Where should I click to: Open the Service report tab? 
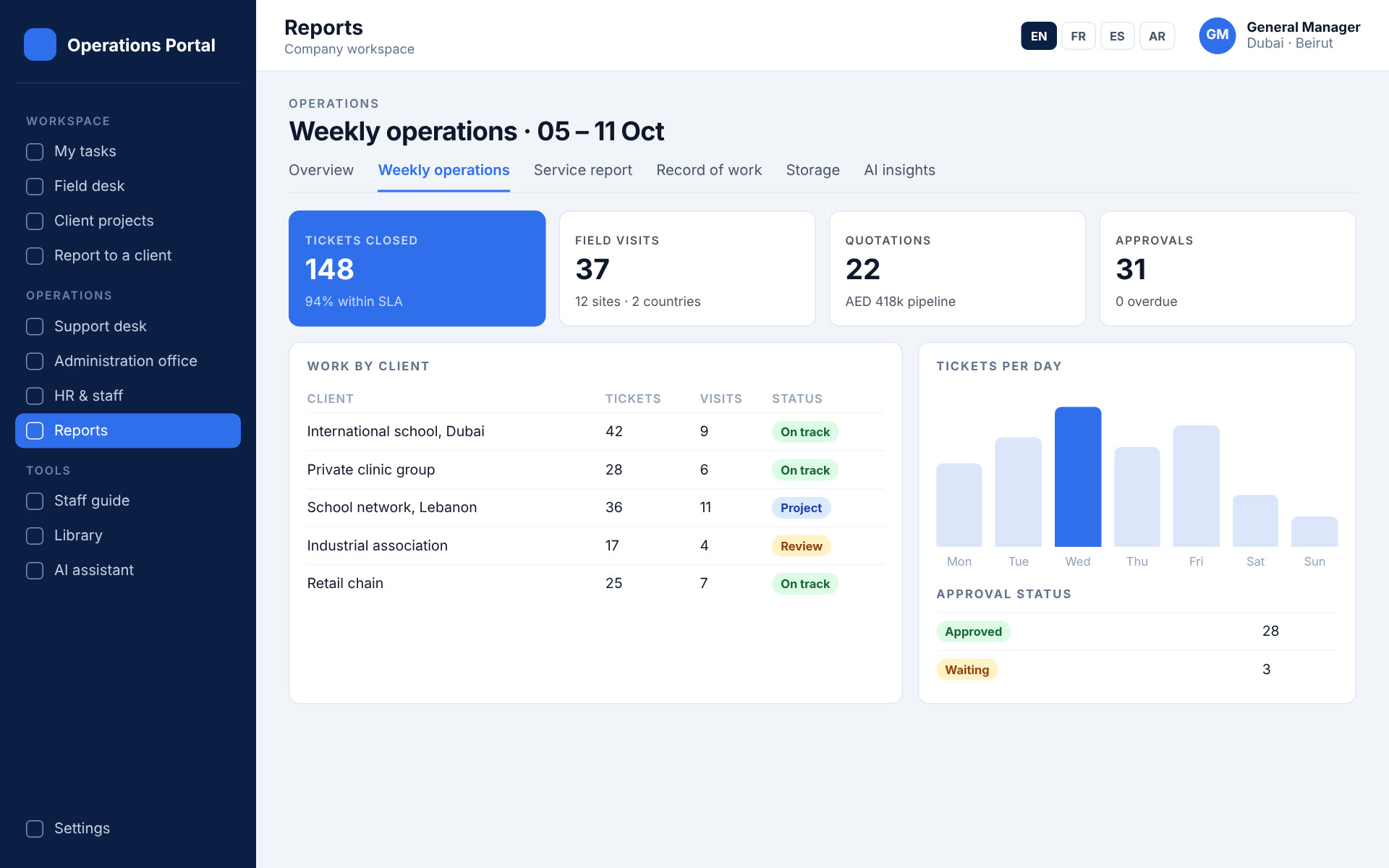point(582,170)
